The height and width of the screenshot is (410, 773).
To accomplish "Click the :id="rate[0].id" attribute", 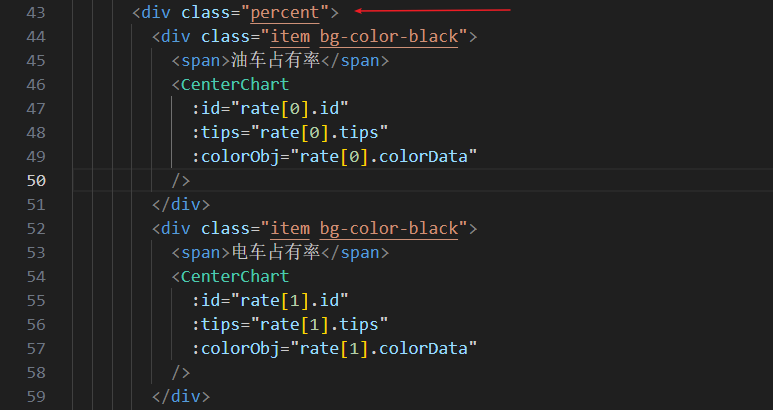I will [x=270, y=108].
